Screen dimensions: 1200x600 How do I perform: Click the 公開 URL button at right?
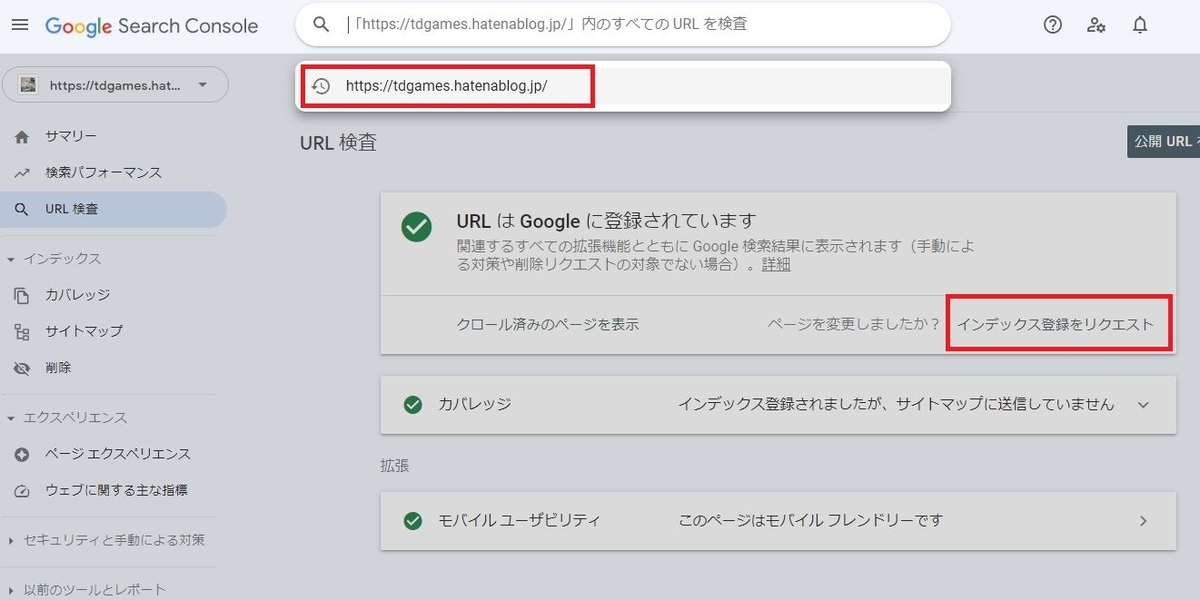pos(1163,141)
